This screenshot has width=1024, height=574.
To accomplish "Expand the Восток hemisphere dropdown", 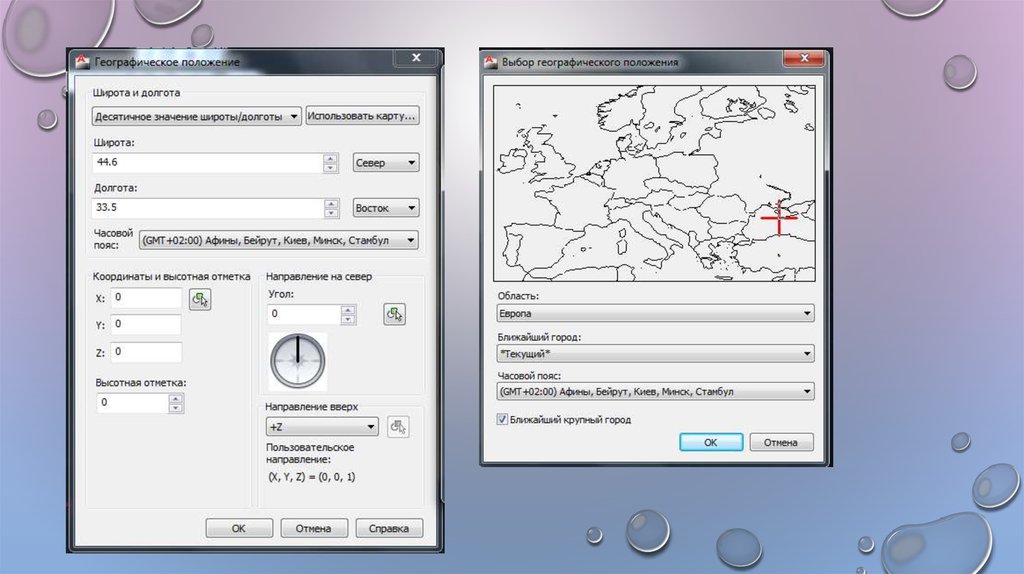I will [386, 208].
